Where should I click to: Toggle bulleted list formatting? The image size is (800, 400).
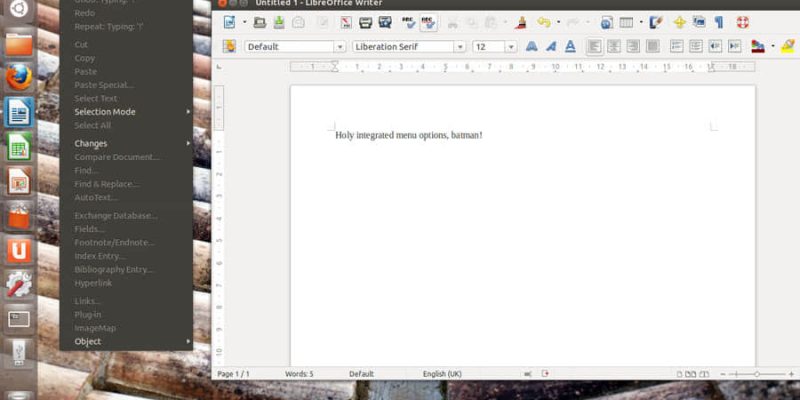[696, 46]
